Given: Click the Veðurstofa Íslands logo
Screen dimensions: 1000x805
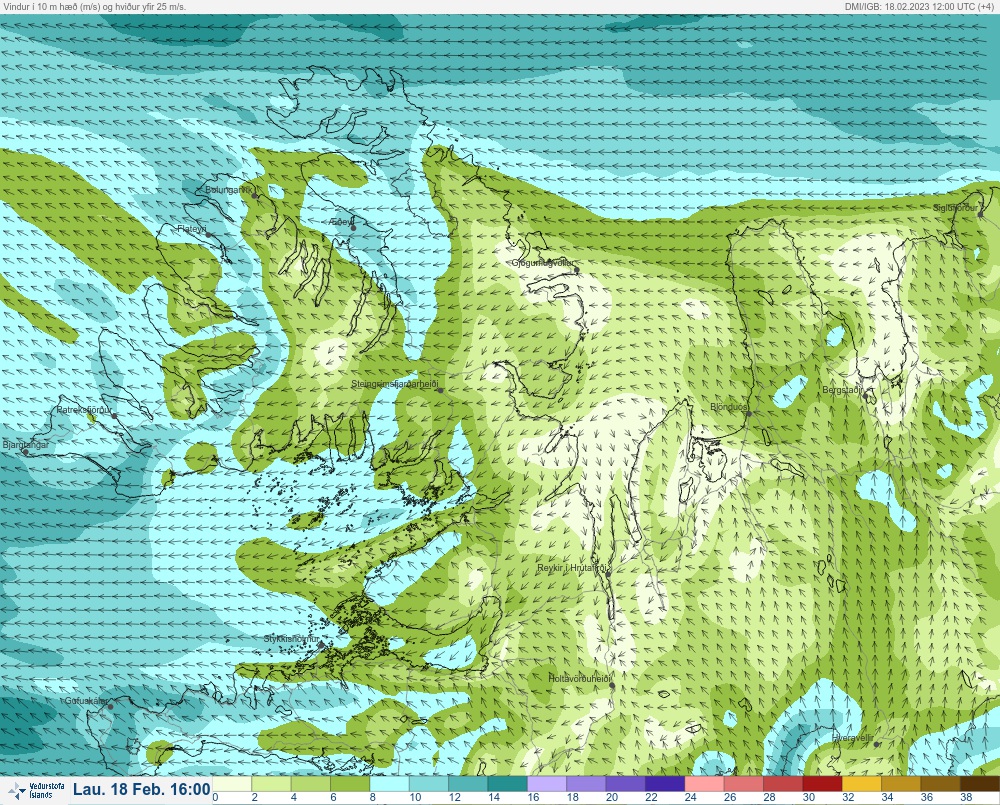Looking at the screenshot, I should point(38,790).
